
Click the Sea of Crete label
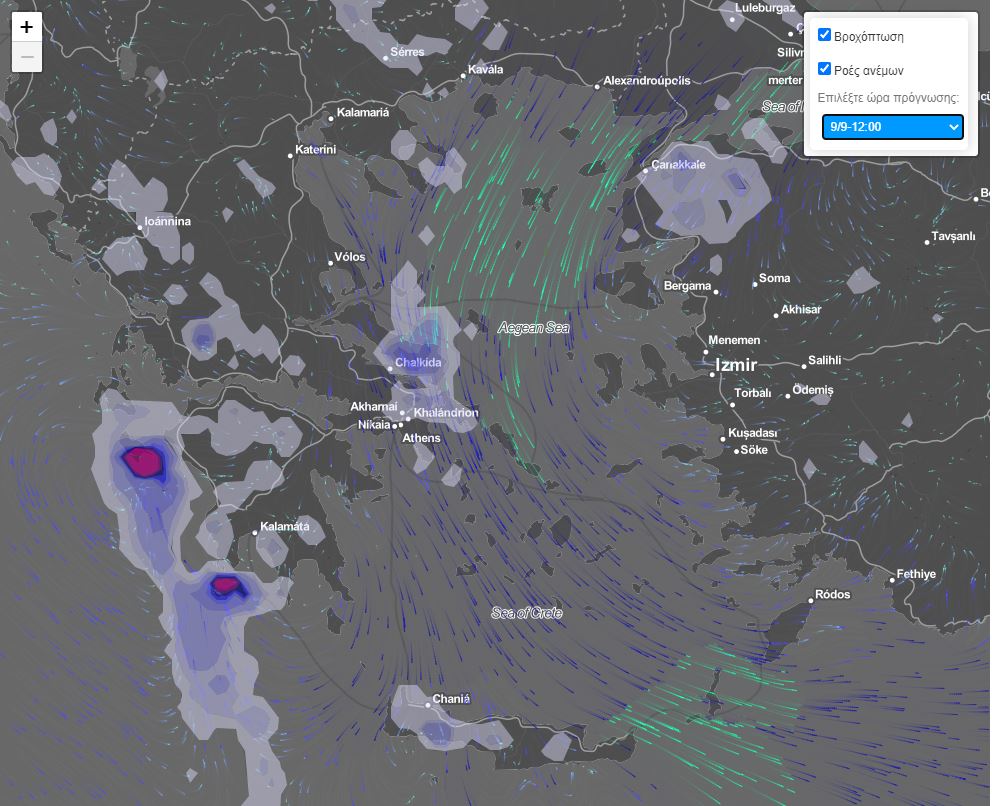pyautogui.click(x=526, y=612)
